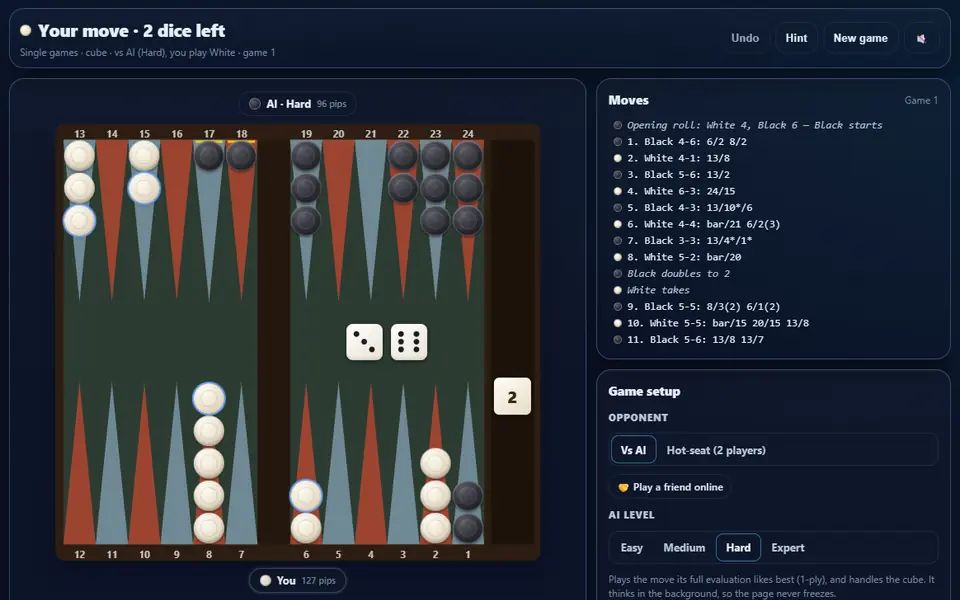Click empty point 10 triangle

click(x=144, y=464)
